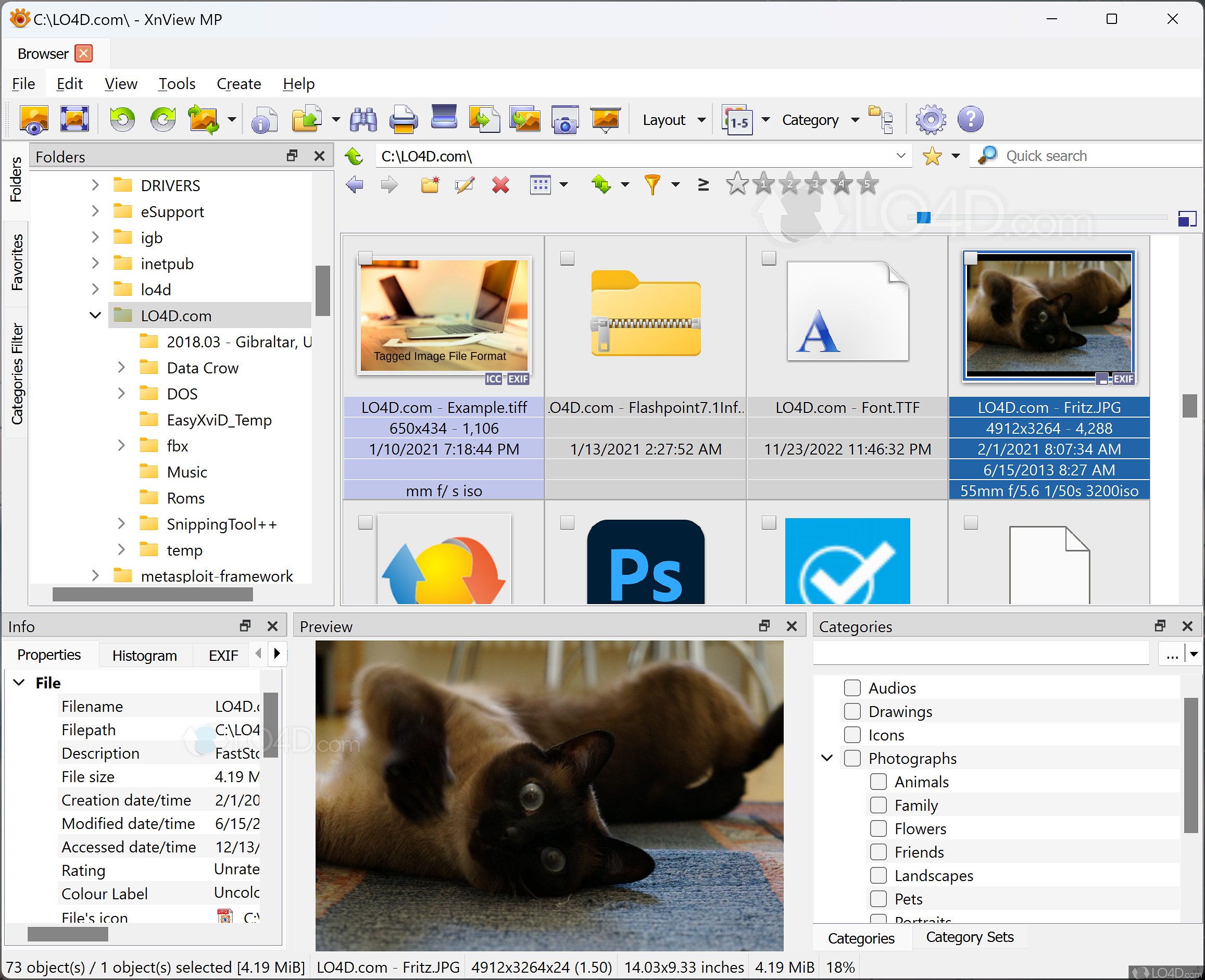Screen dimensions: 1205x980
Task: Collapse the Photographs category tree
Action: click(x=827, y=759)
